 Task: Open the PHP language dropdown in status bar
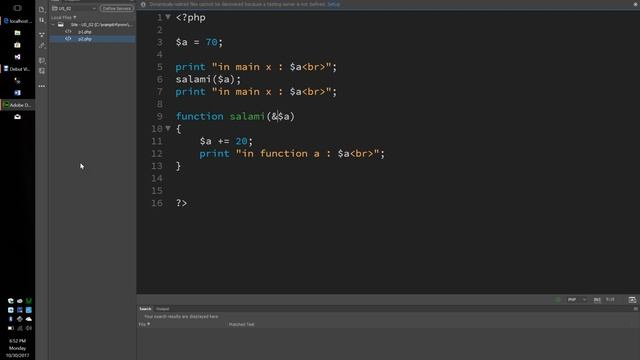point(577,300)
